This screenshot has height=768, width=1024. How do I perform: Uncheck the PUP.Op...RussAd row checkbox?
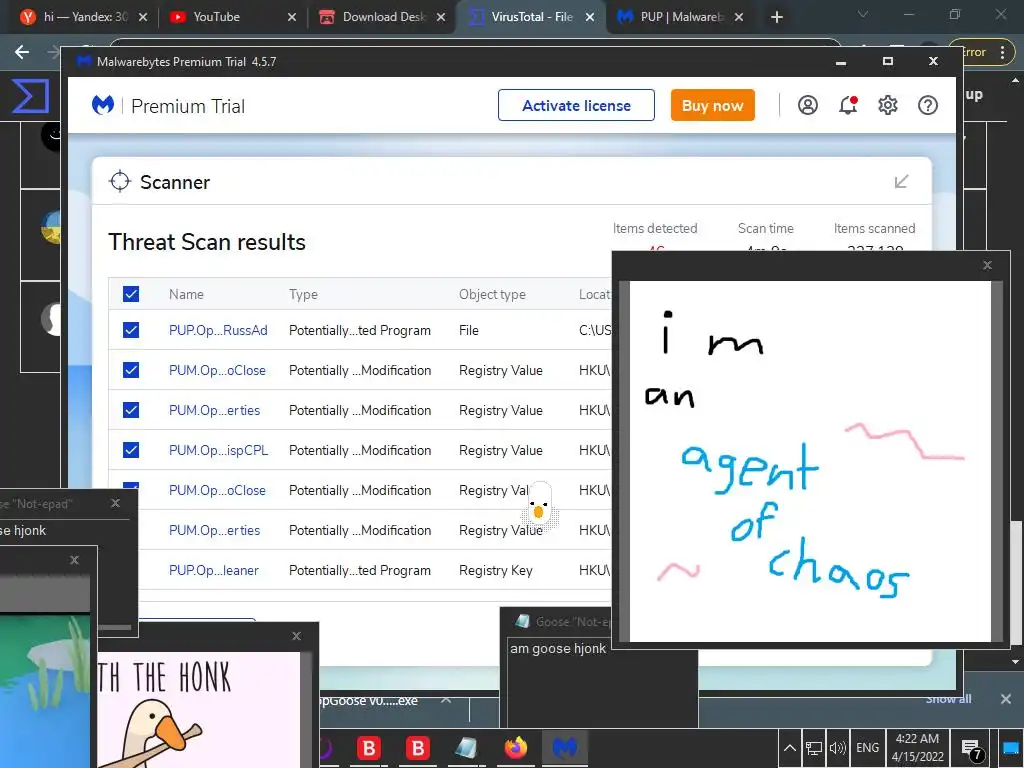point(131,330)
